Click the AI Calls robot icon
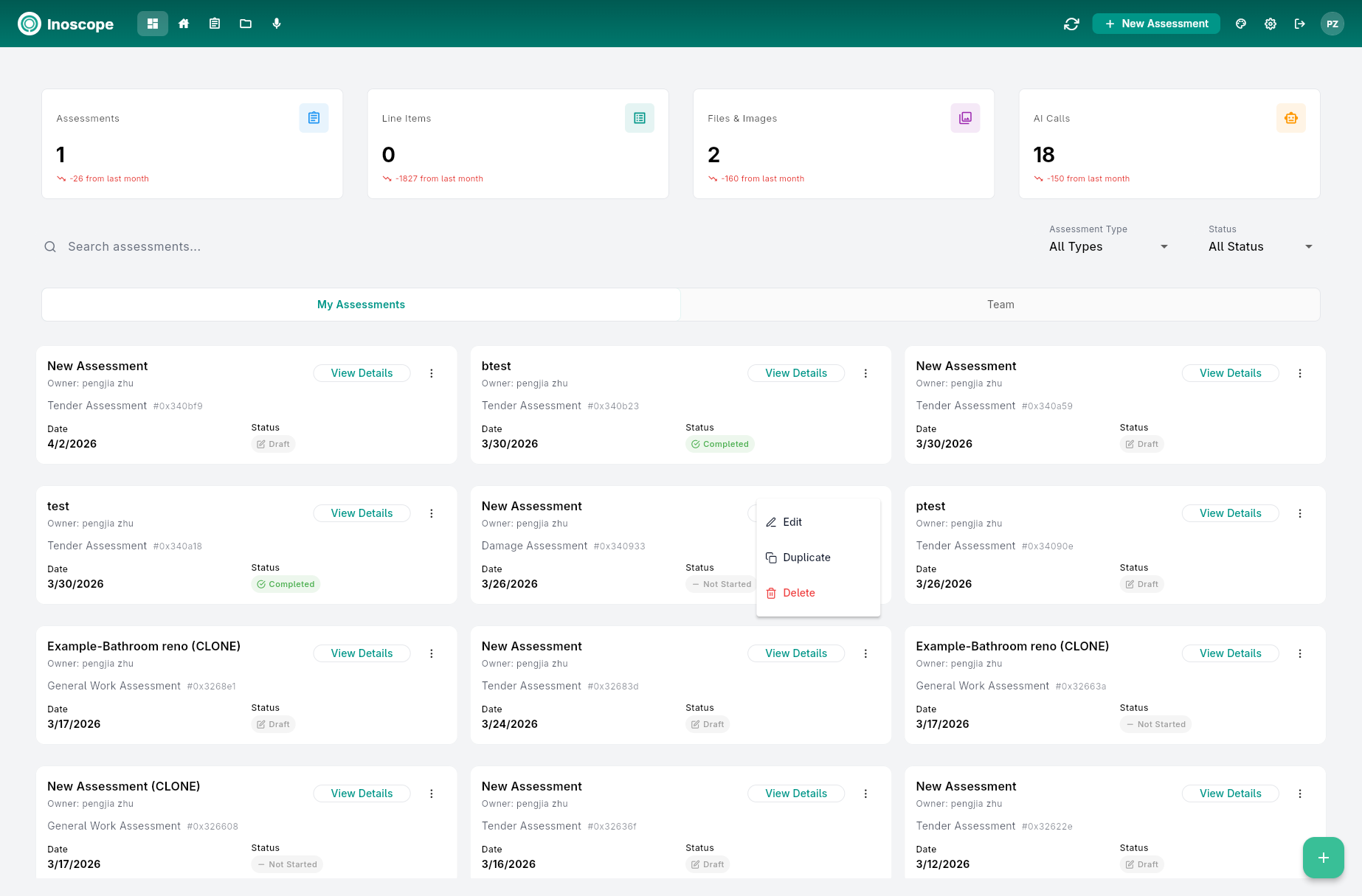Screen dimensions: 1362x896 coord(1290,117)
